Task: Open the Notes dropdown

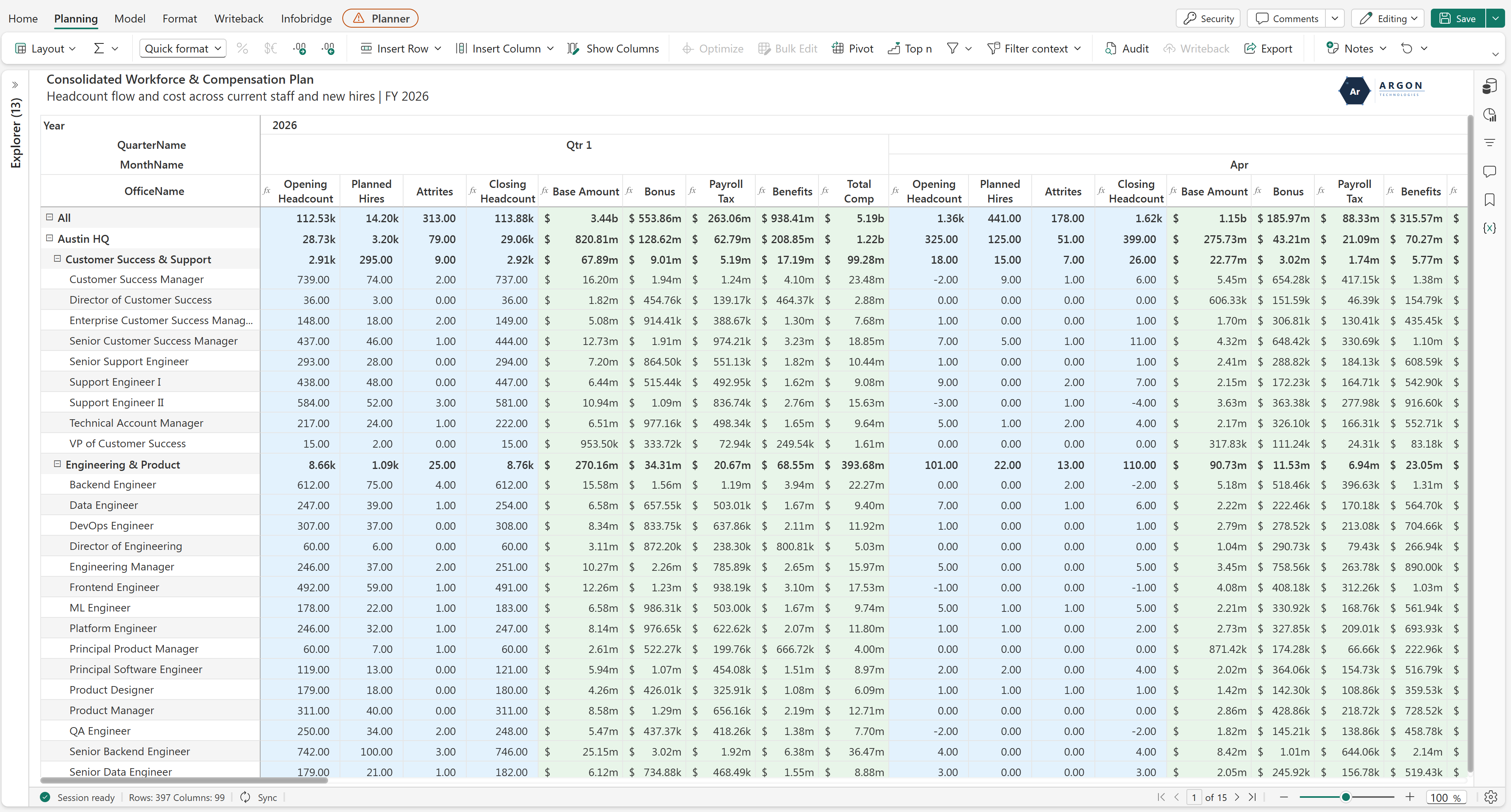Action: (x=1356, y=49)
